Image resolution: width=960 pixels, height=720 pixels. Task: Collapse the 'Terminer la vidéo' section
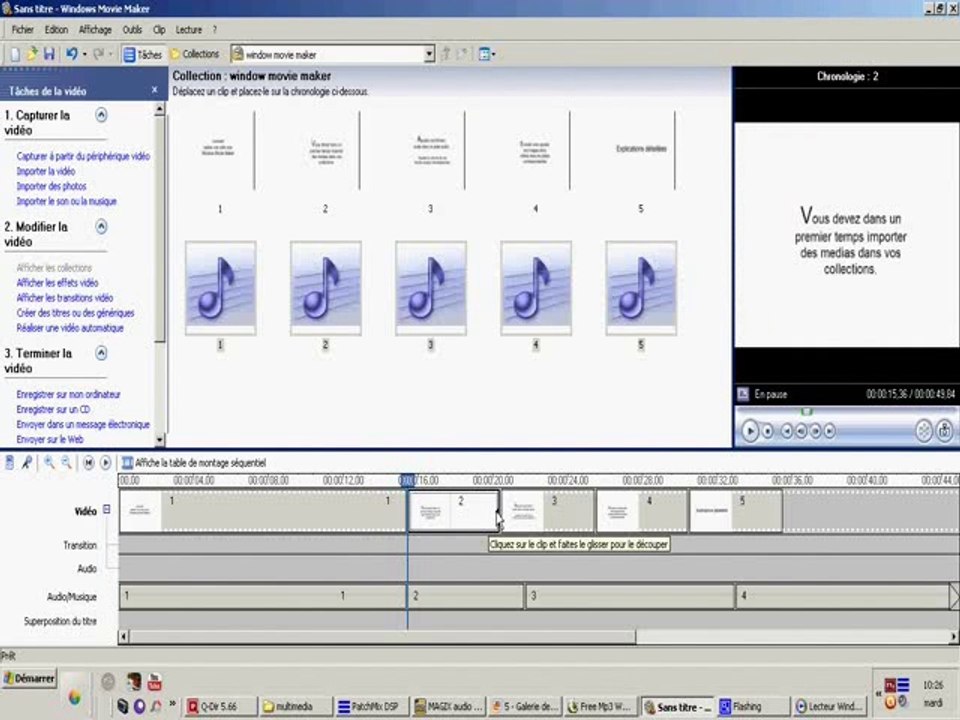pos(102,353)
